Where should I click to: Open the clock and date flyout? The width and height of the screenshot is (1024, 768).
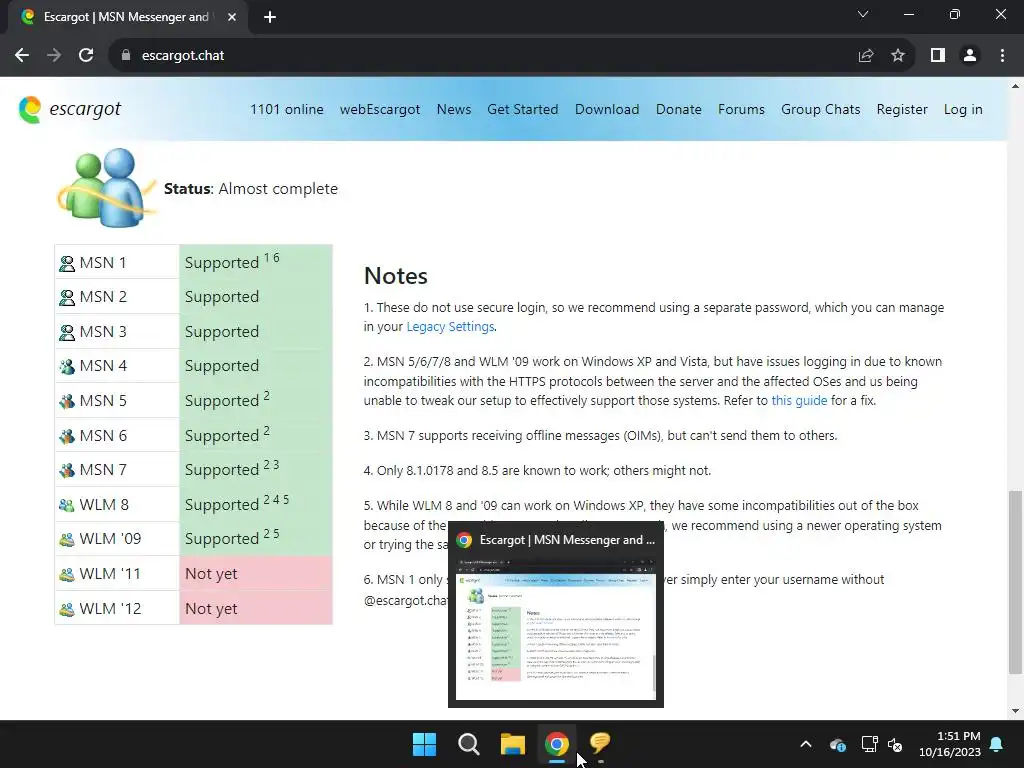tap(950, 744)
